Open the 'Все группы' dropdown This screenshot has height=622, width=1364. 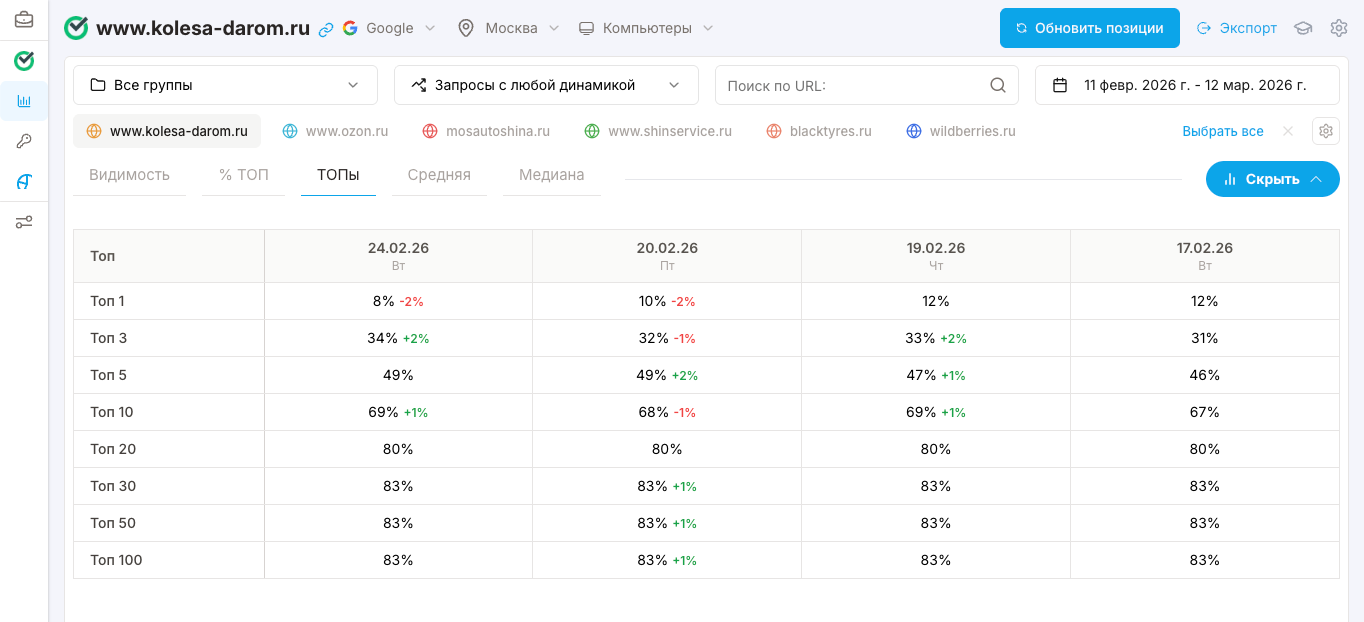point(225,85)
